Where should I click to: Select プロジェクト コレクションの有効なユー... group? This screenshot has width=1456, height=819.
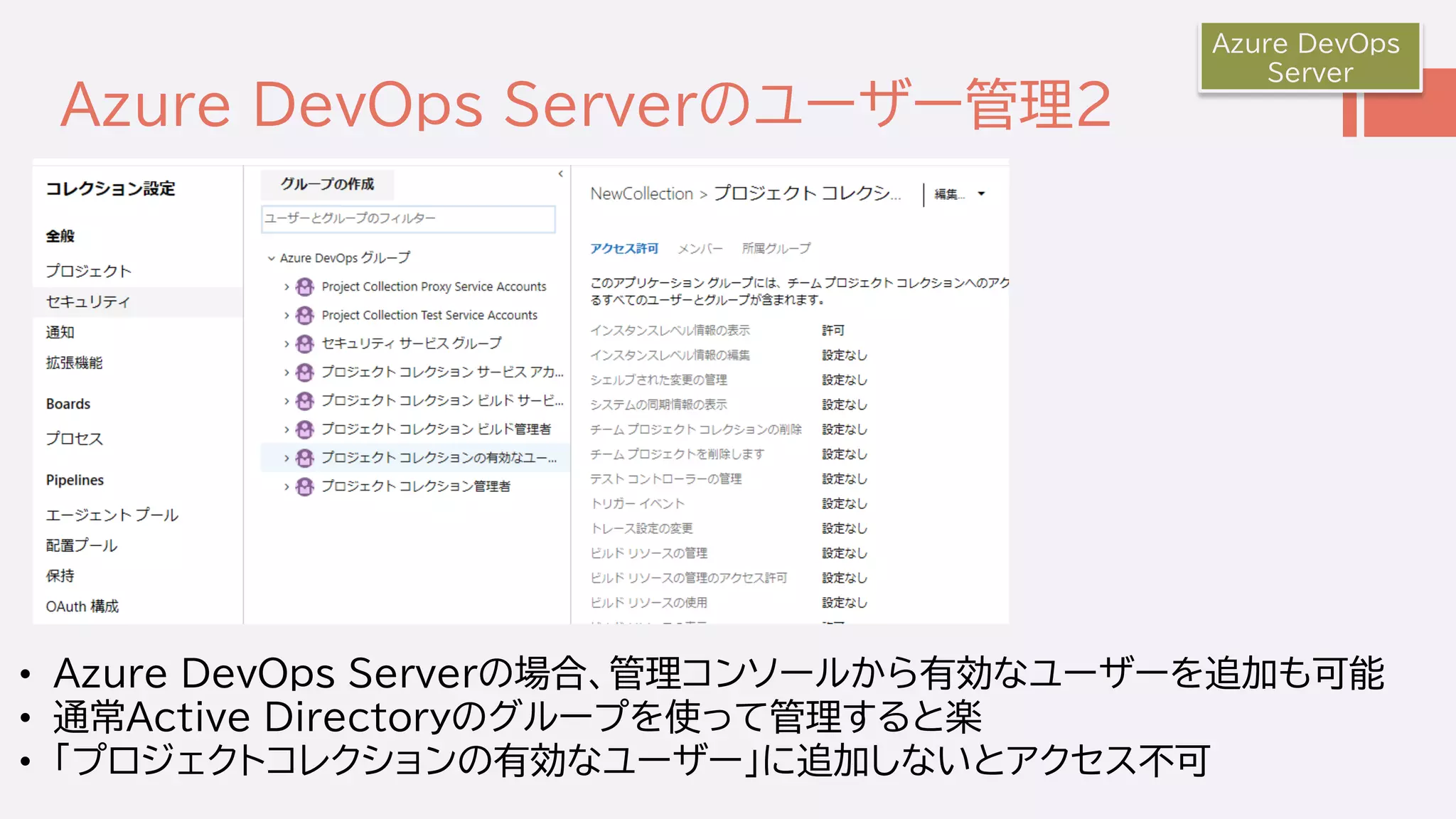pos(439,458)
